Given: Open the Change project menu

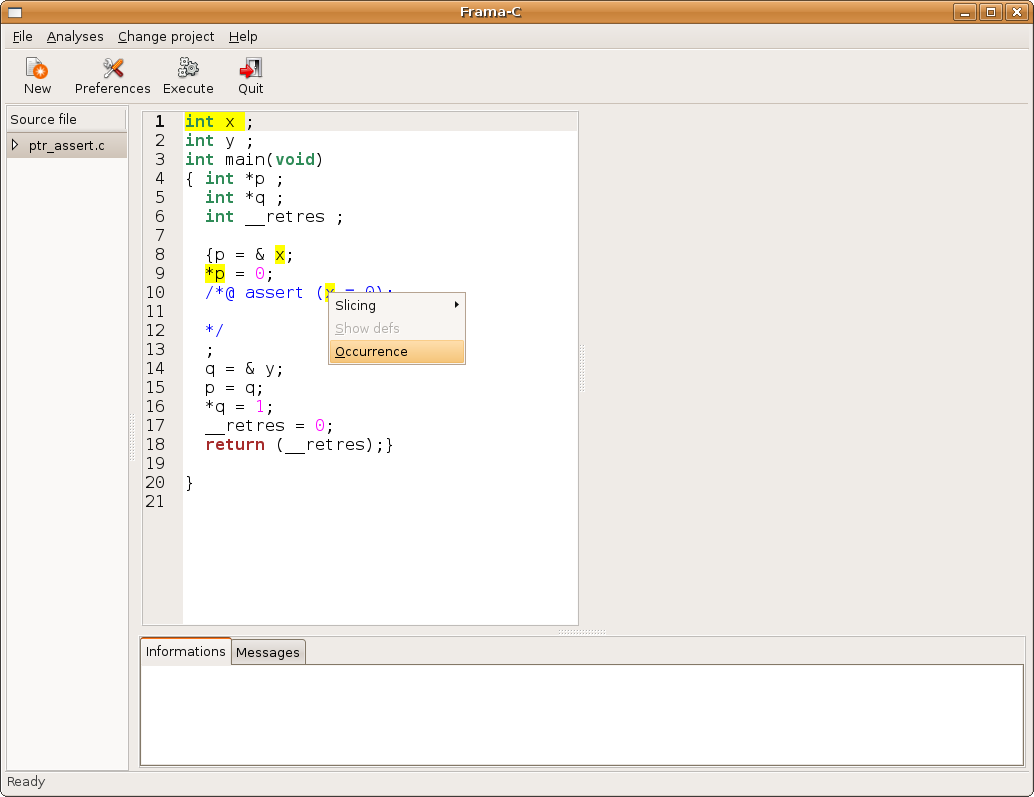Looking at the screenshot, I should click(166, 36).
